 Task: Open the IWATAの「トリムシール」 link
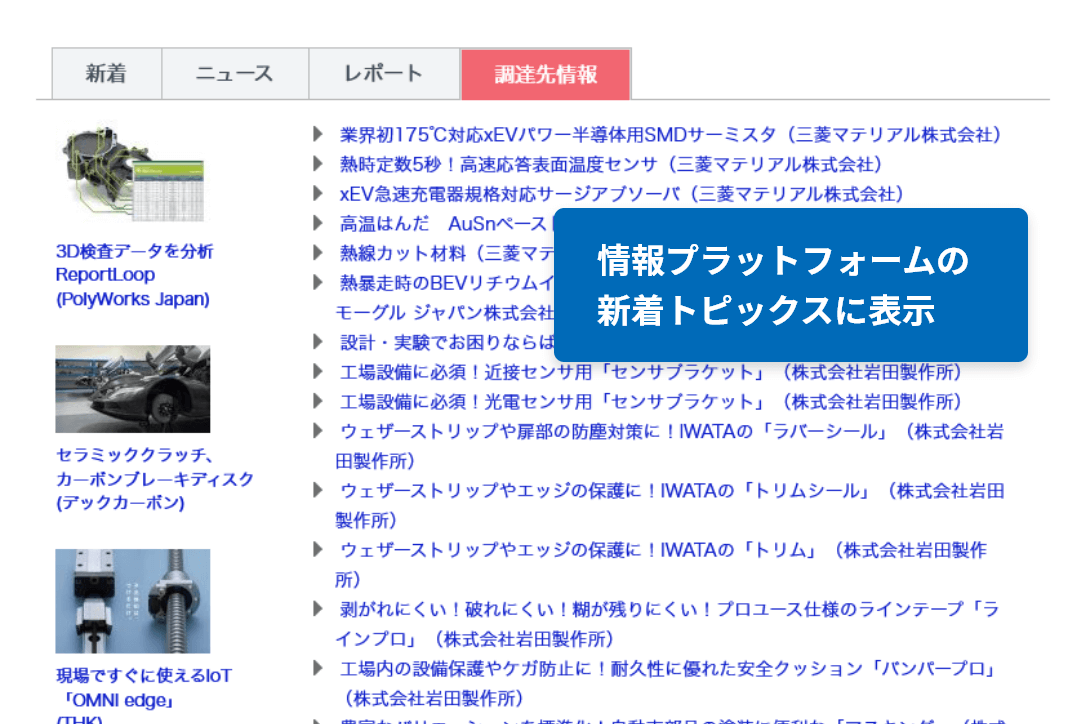[x=670, y=505]
